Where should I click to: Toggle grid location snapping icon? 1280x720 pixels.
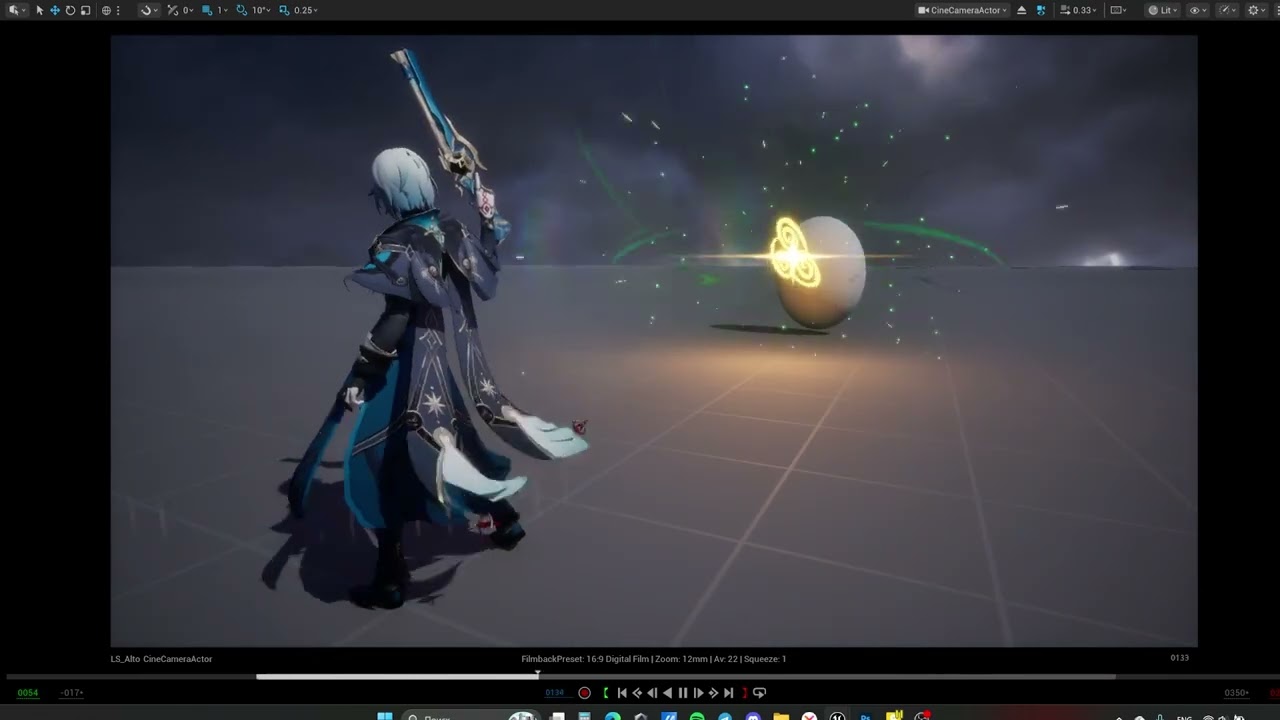coord(173,10)
